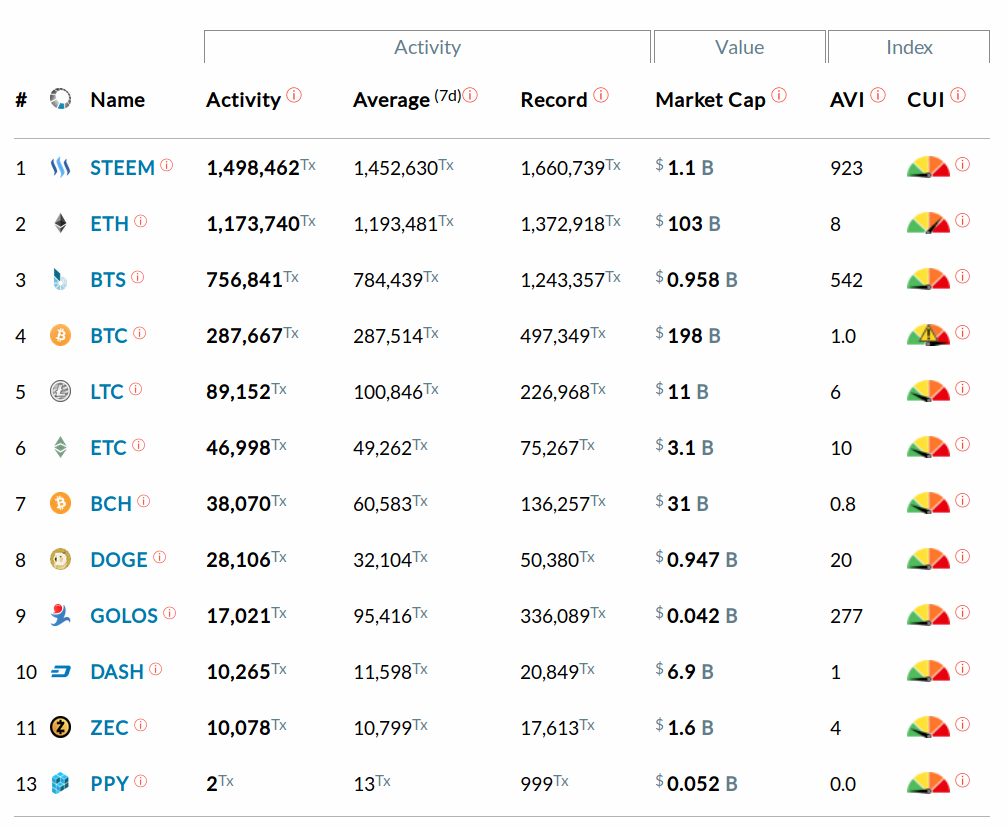This screenshot has height=829, width=1008.
Task: Sort by the CUI column header
Action: coord(926,100)
